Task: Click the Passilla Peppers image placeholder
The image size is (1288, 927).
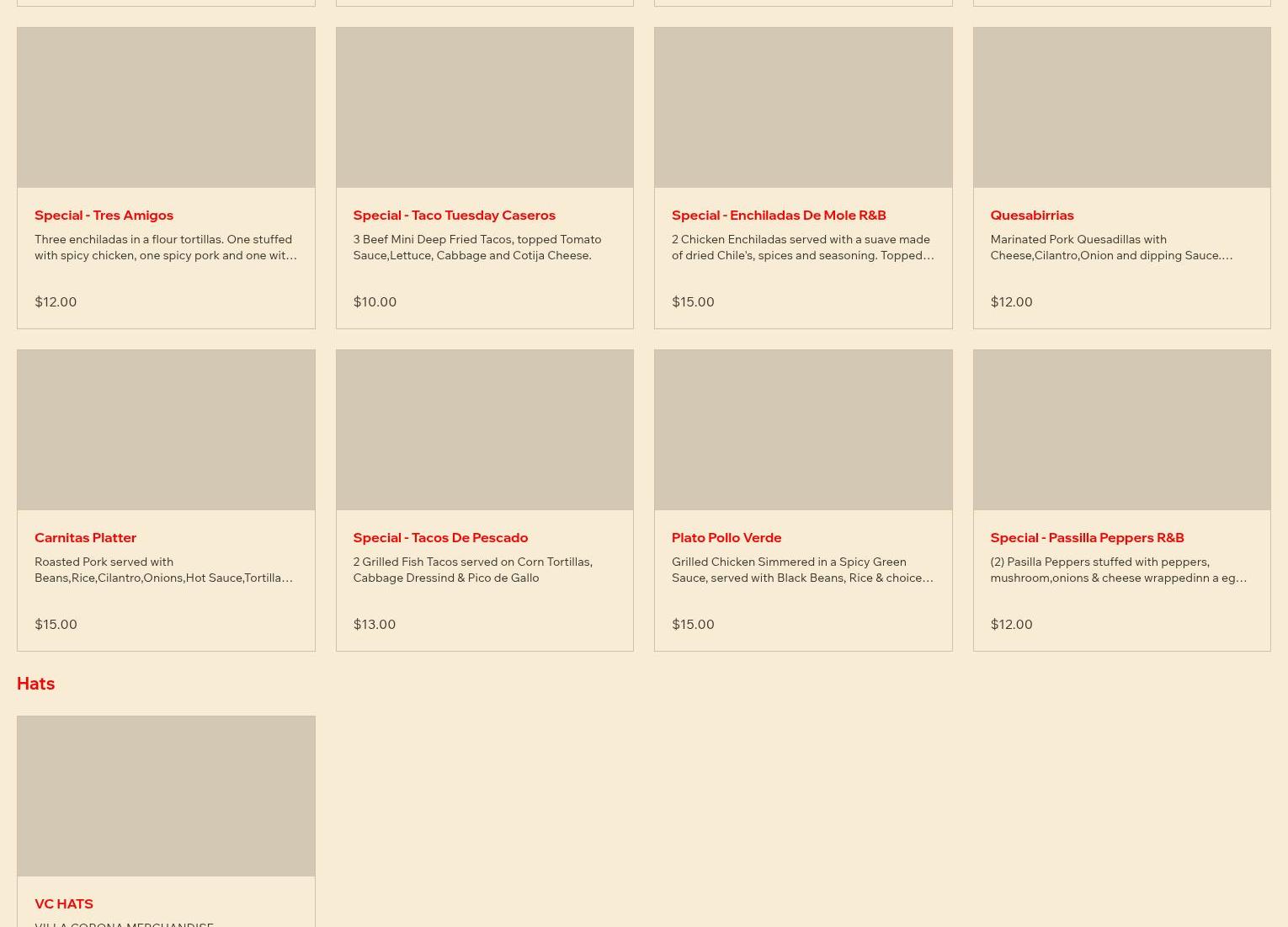Action: click(x=1121, y=429)
